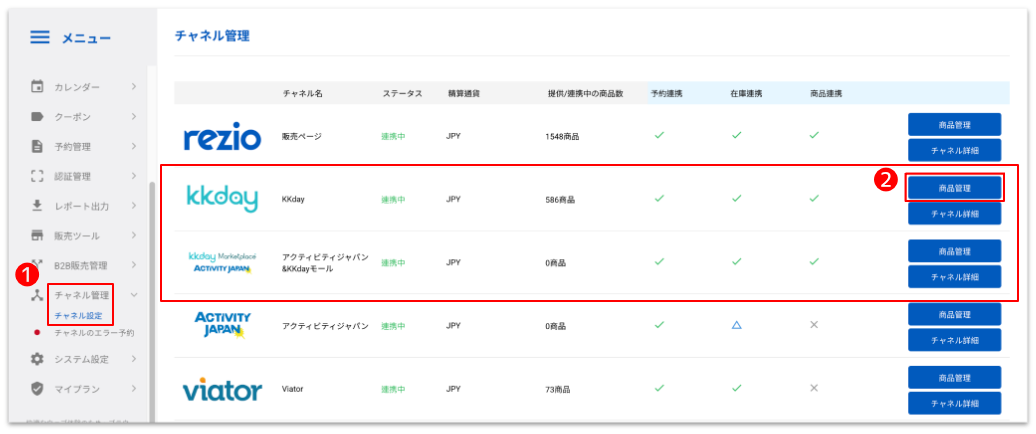This screenshot has width=1036, height=434.
Task: Expand the 予約管理 menu chevron
Action: coord(133,147)
